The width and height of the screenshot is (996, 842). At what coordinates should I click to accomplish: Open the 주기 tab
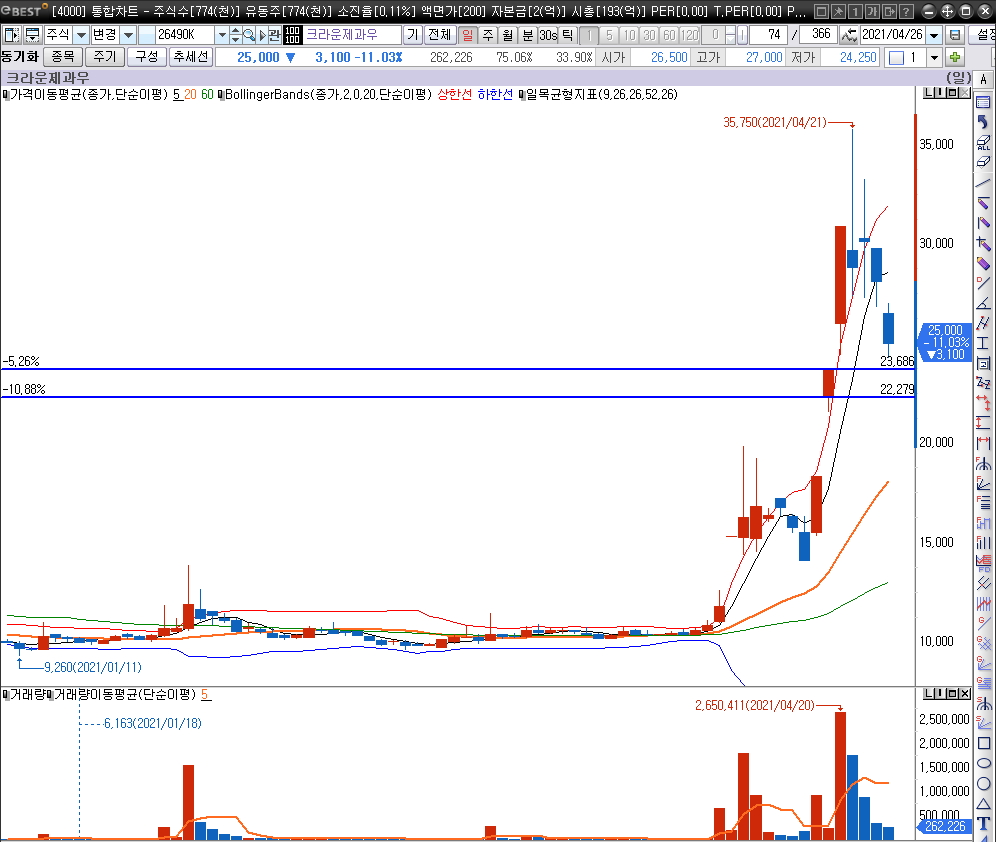pyautogui.click(x=105, y=57)
